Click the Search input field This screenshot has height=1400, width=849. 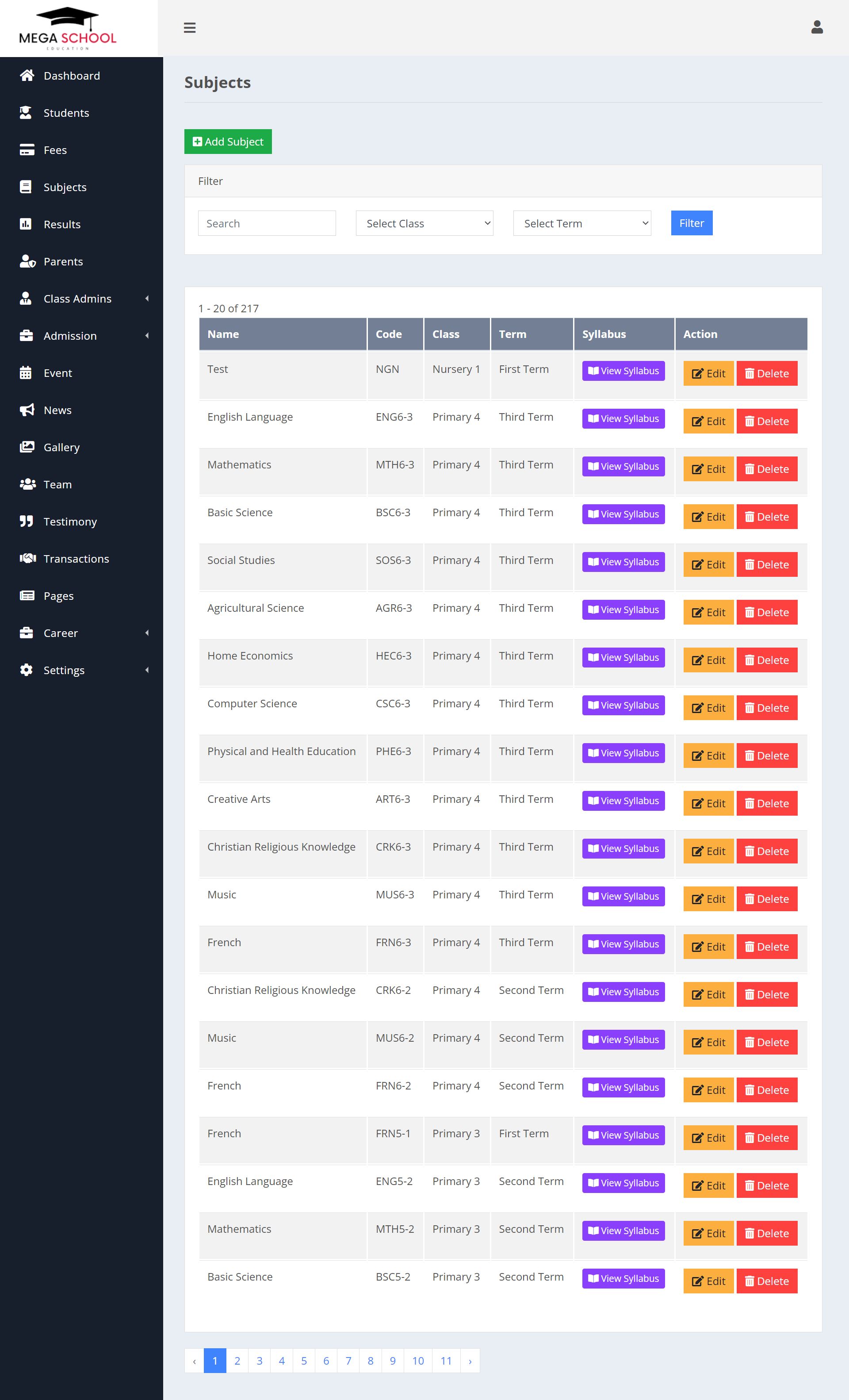(x=266, y=223)
